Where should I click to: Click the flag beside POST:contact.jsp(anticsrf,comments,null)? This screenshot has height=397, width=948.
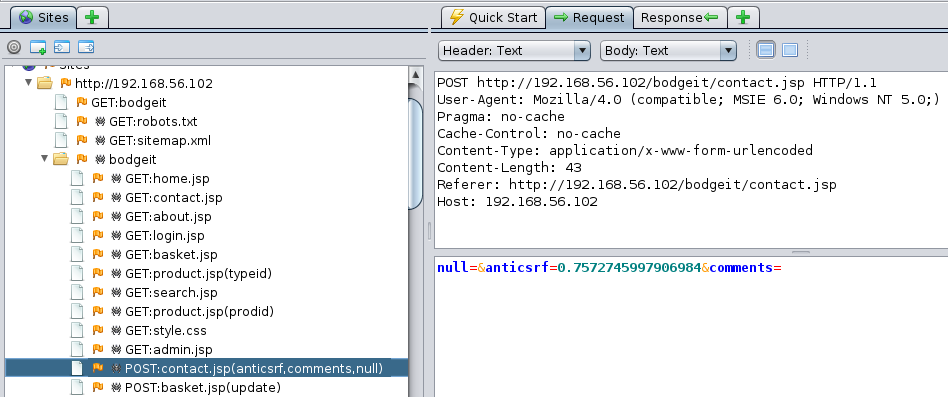click(x=98, y=368)
